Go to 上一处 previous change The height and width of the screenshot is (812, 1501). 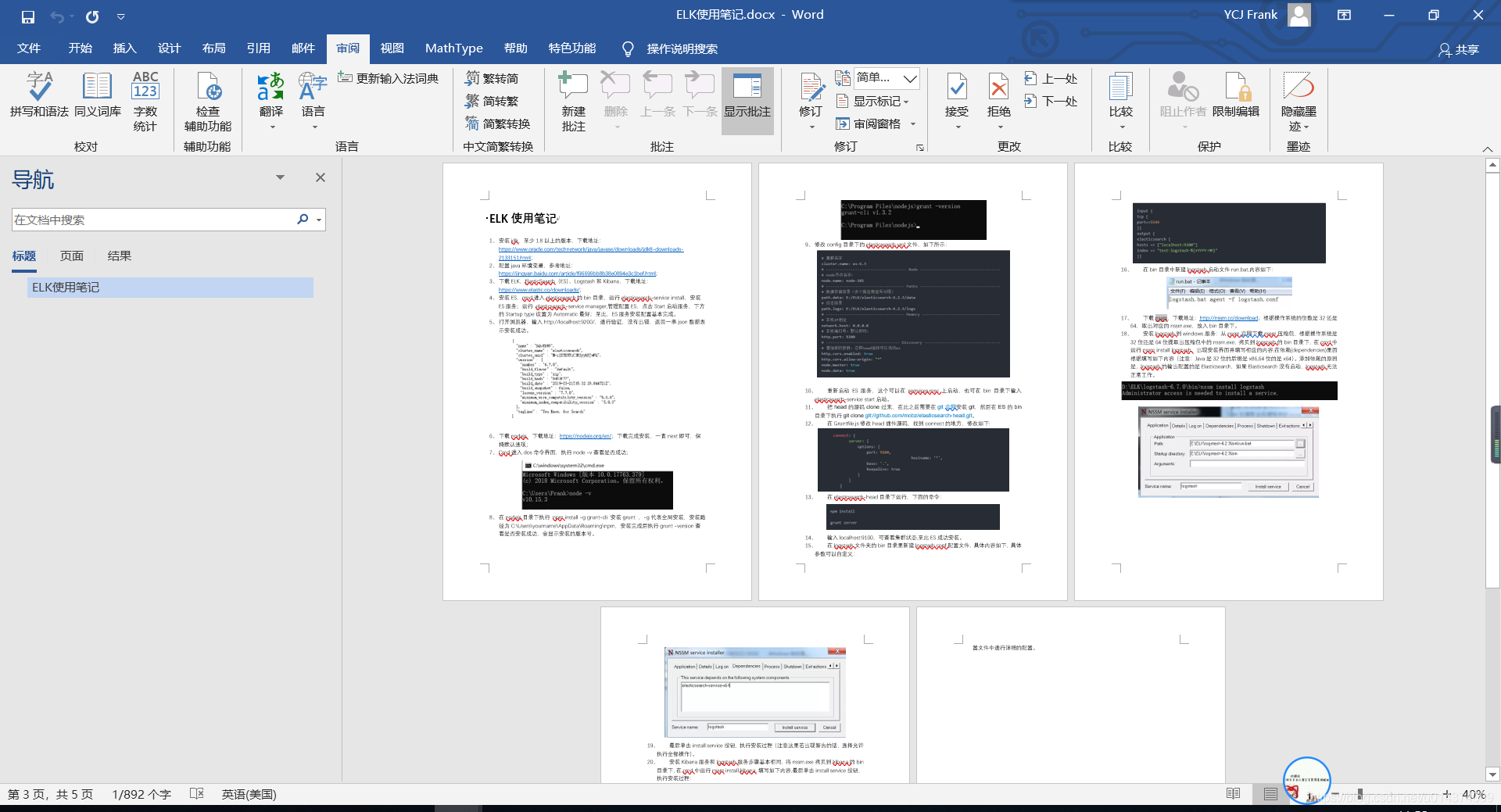(x=1051, y=78)
